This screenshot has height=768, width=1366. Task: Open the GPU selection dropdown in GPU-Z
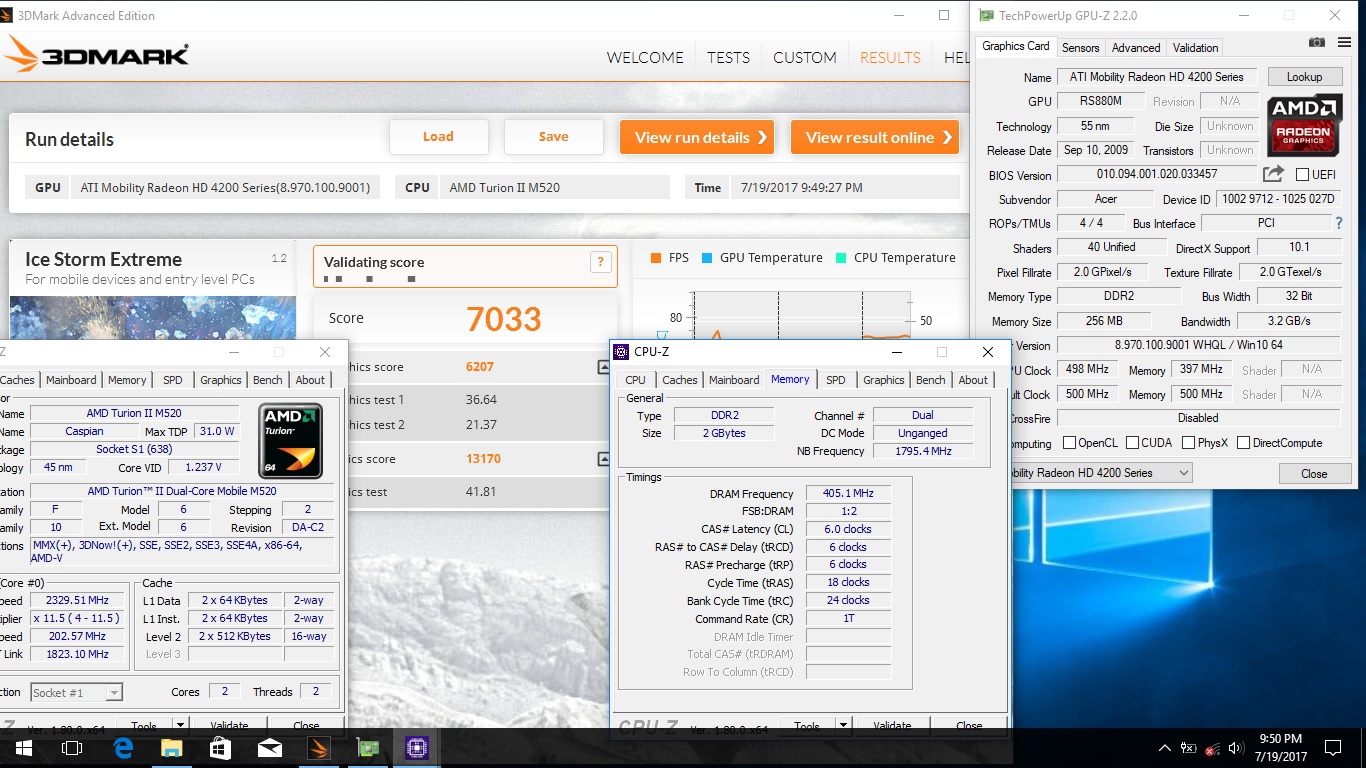pyautogui.click(x=1184, y=473)
